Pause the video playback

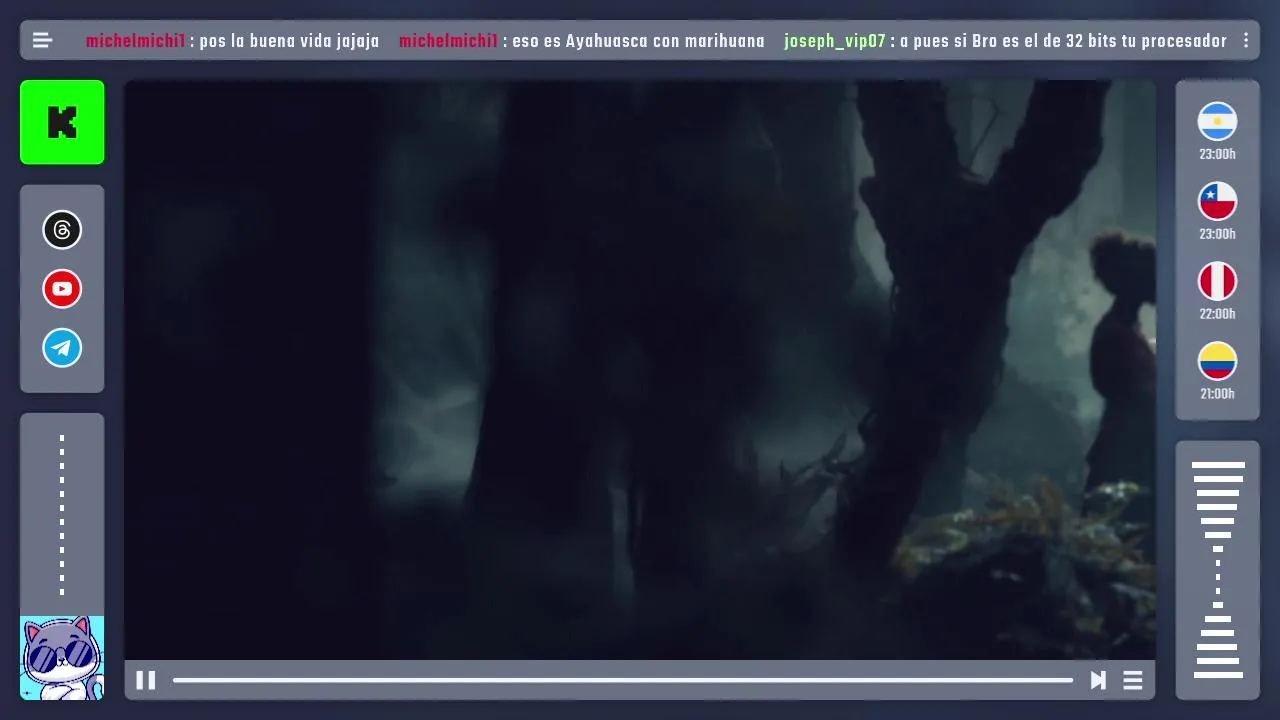coord(146,681)
